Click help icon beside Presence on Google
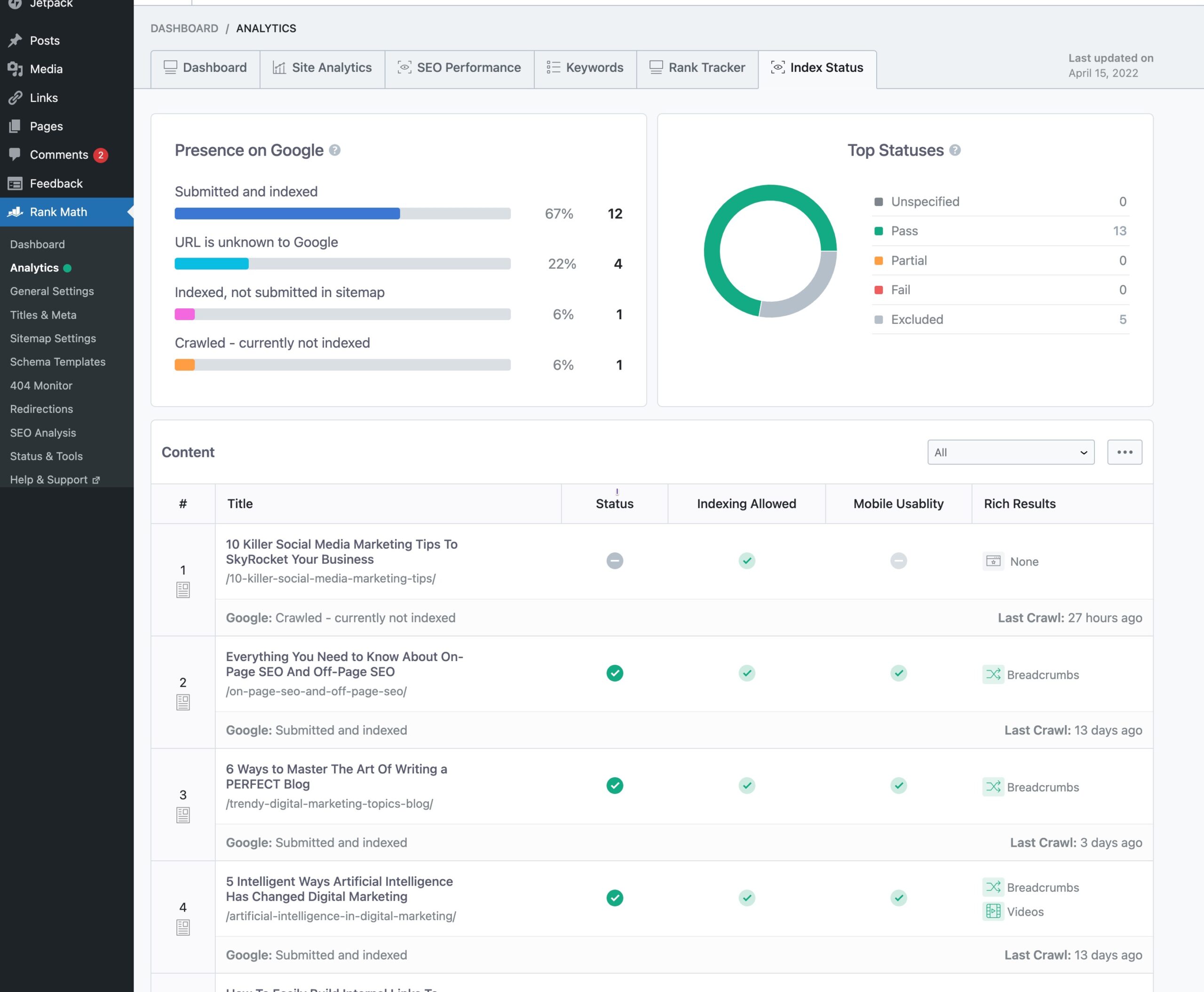This screenshot has height=992, width=1204. click(335, 150)
